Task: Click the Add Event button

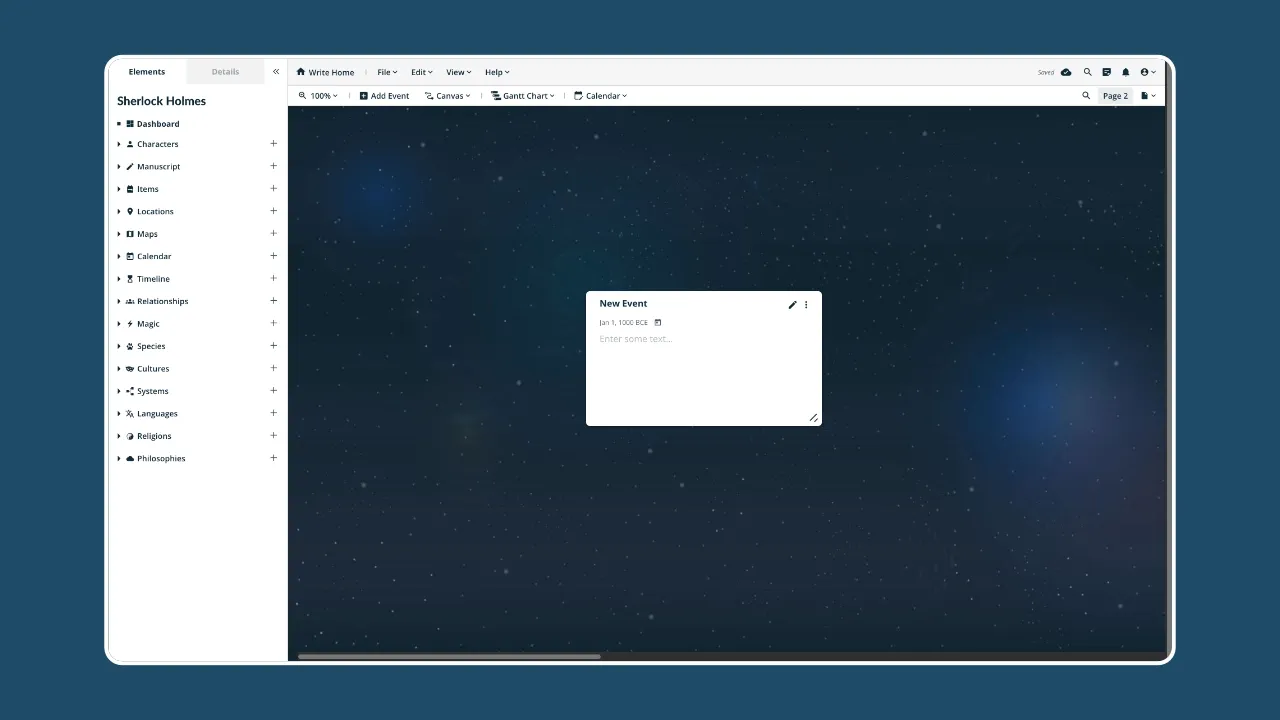Action: 384,95
